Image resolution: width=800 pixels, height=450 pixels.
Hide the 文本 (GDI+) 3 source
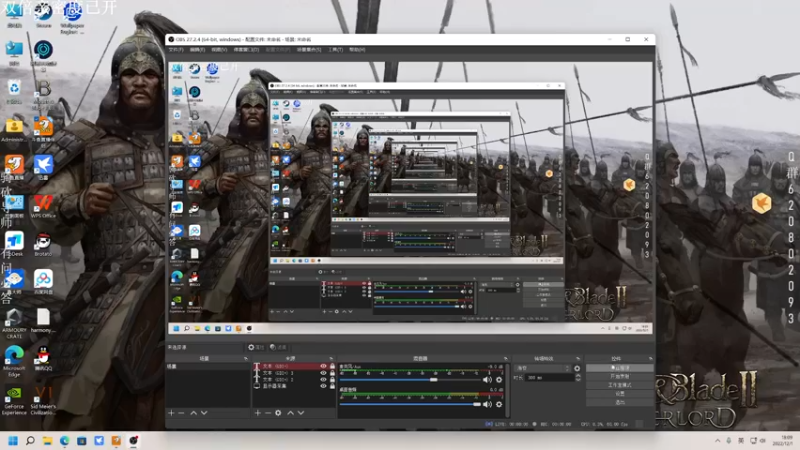[x=323, y=373]
